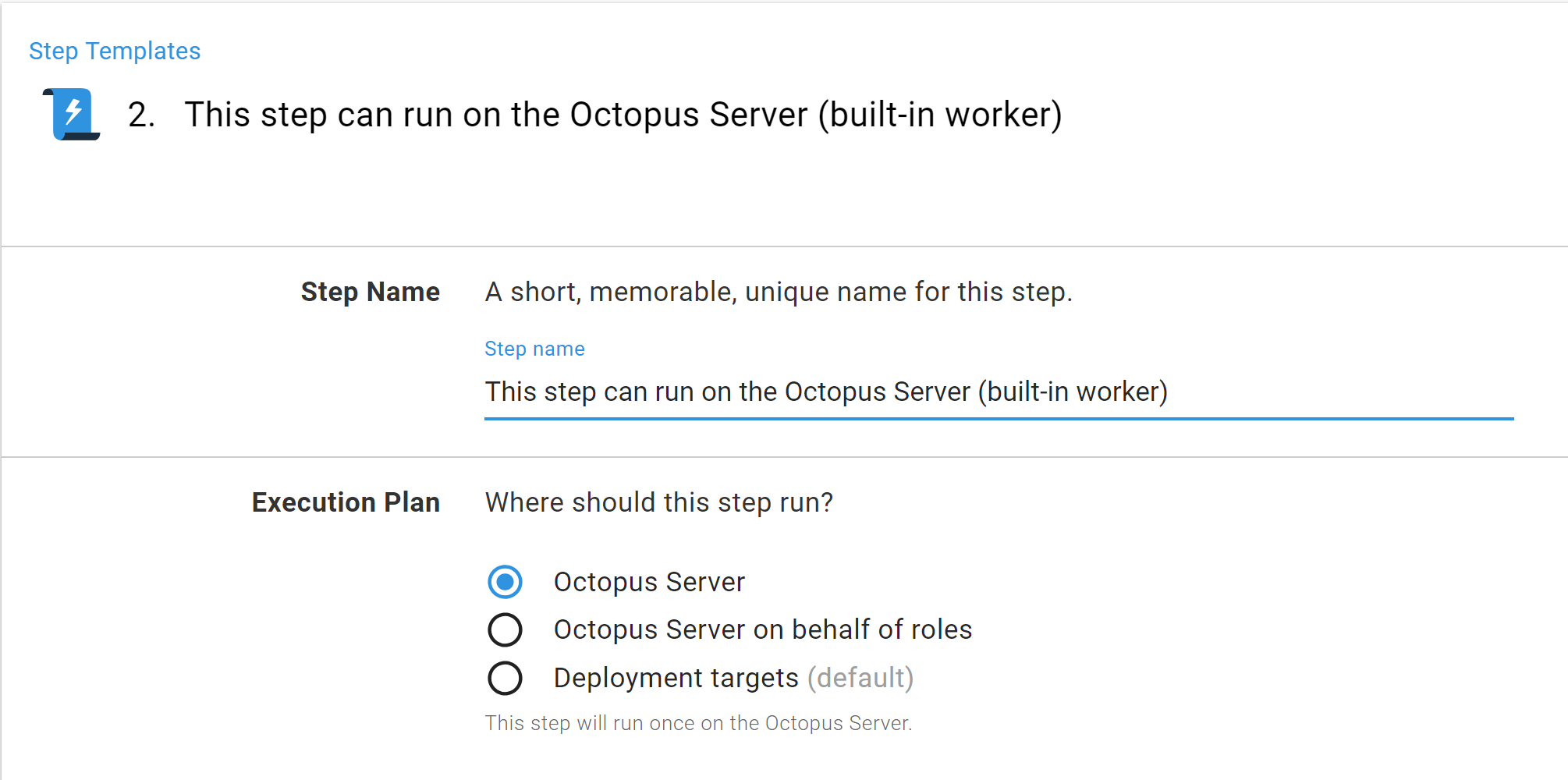Click the 'This step will run once' helper text
Viewport: 1568px width, 780px height.
698,723
